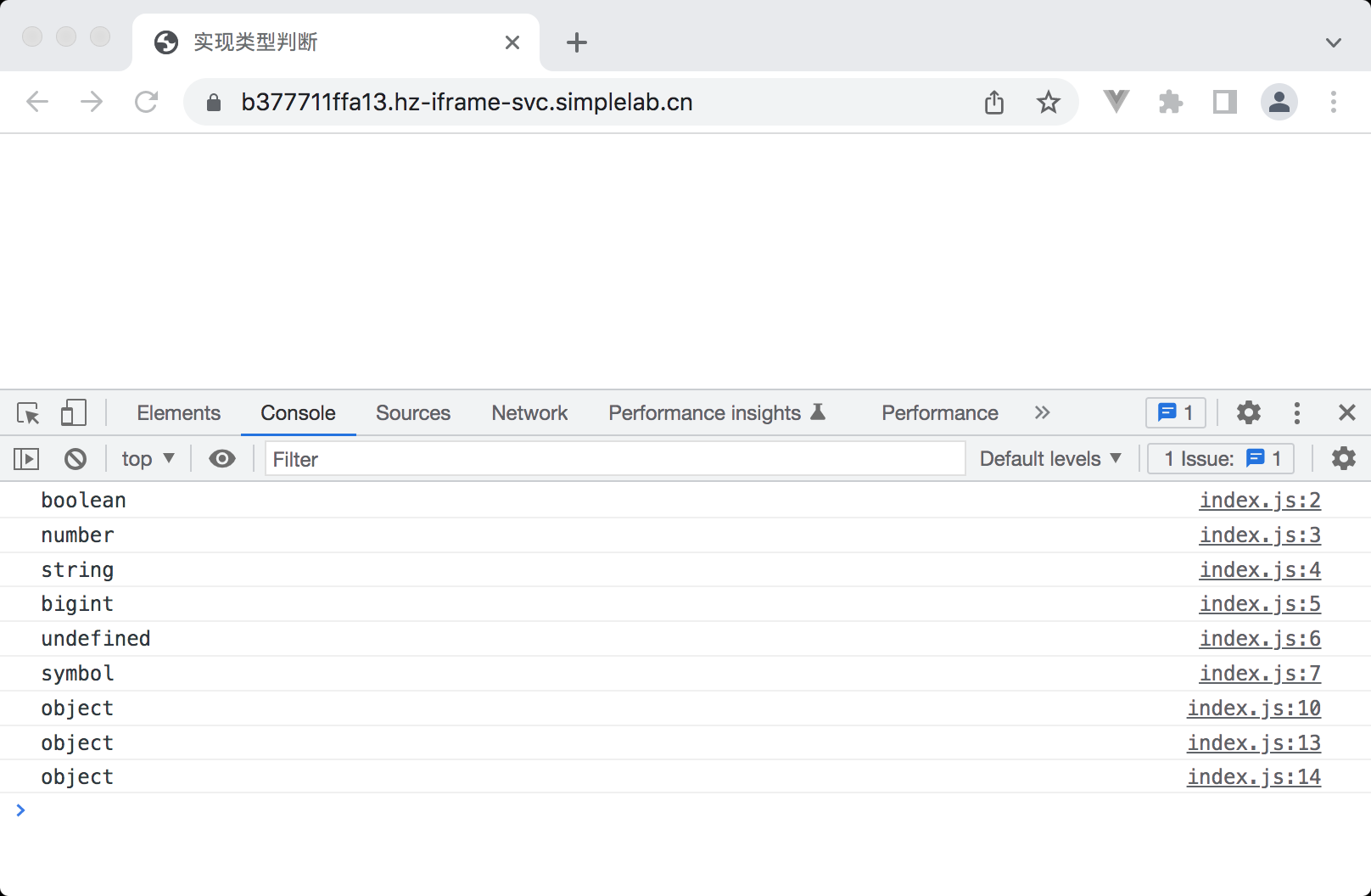Open console settings gear icon
1371x896 pixels.
(1343, 459)
